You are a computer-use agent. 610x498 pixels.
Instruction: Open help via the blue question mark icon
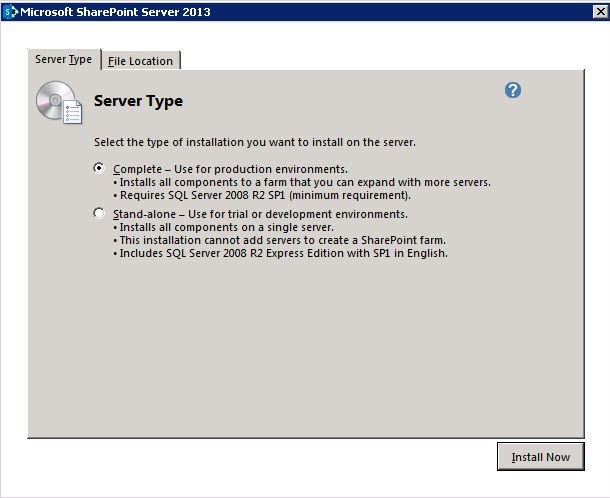pos(513,90)
